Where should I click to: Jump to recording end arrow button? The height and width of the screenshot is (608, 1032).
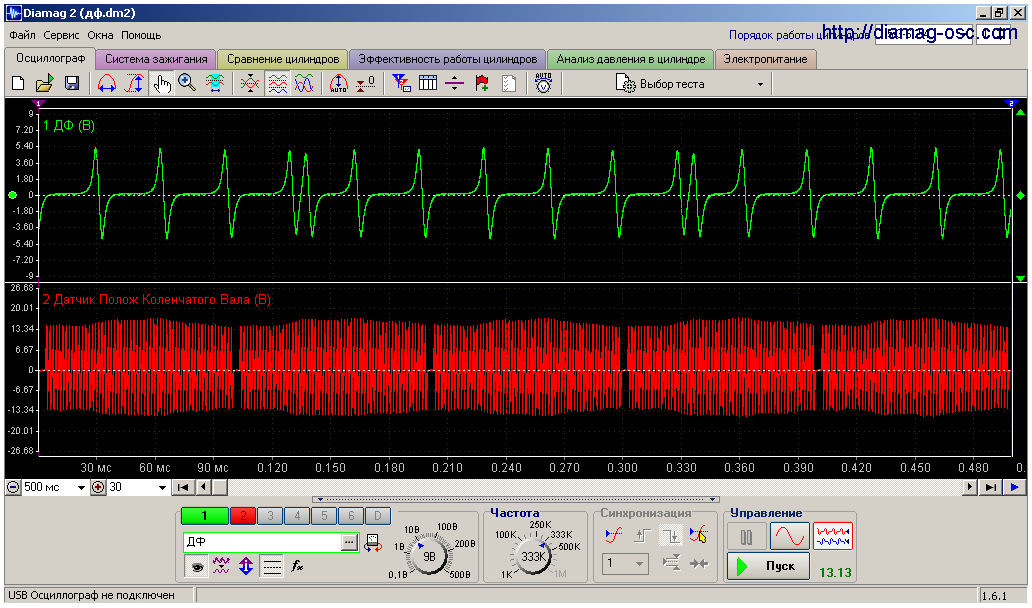(x=990, y=488)
